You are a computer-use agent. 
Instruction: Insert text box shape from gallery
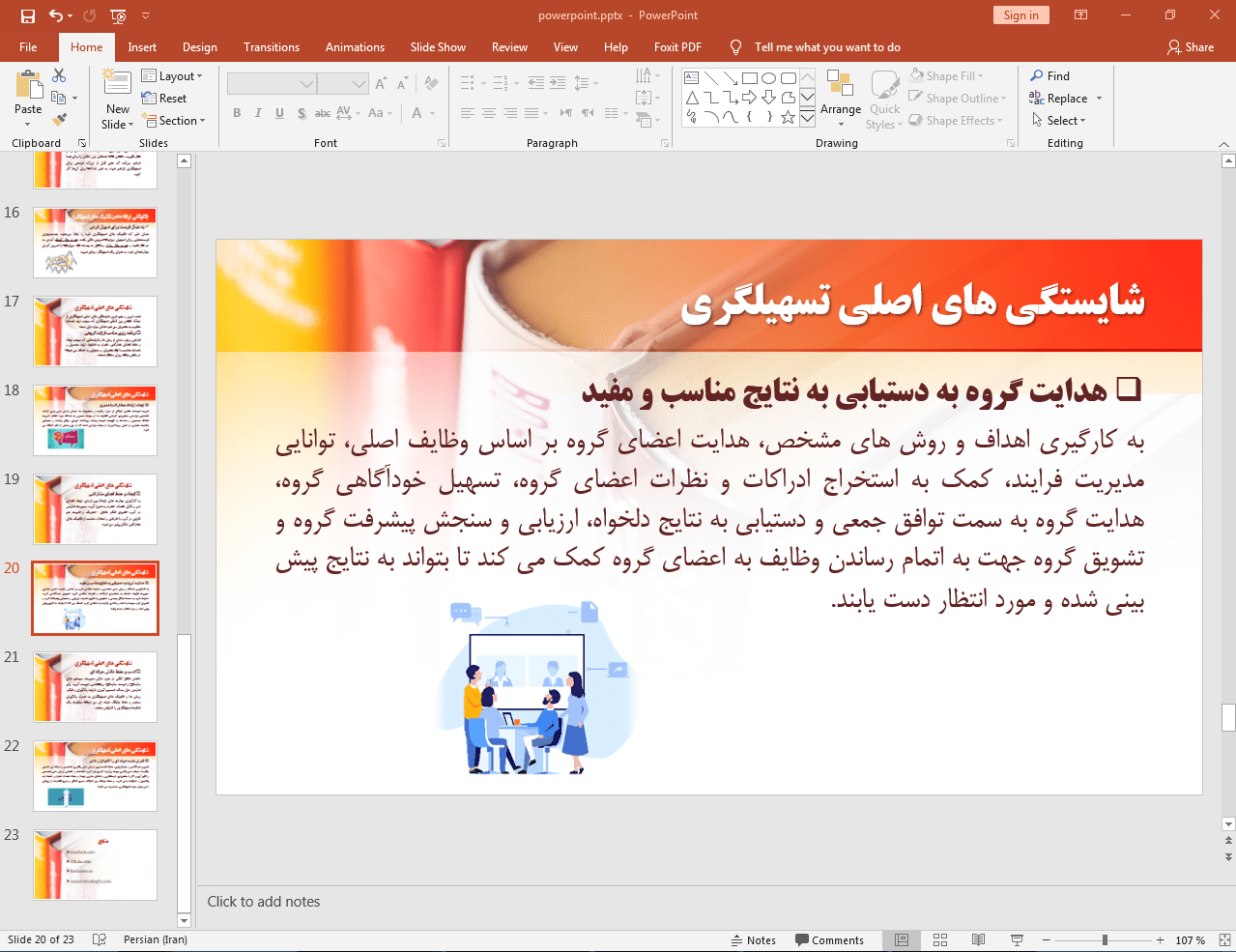pos(692,78)
